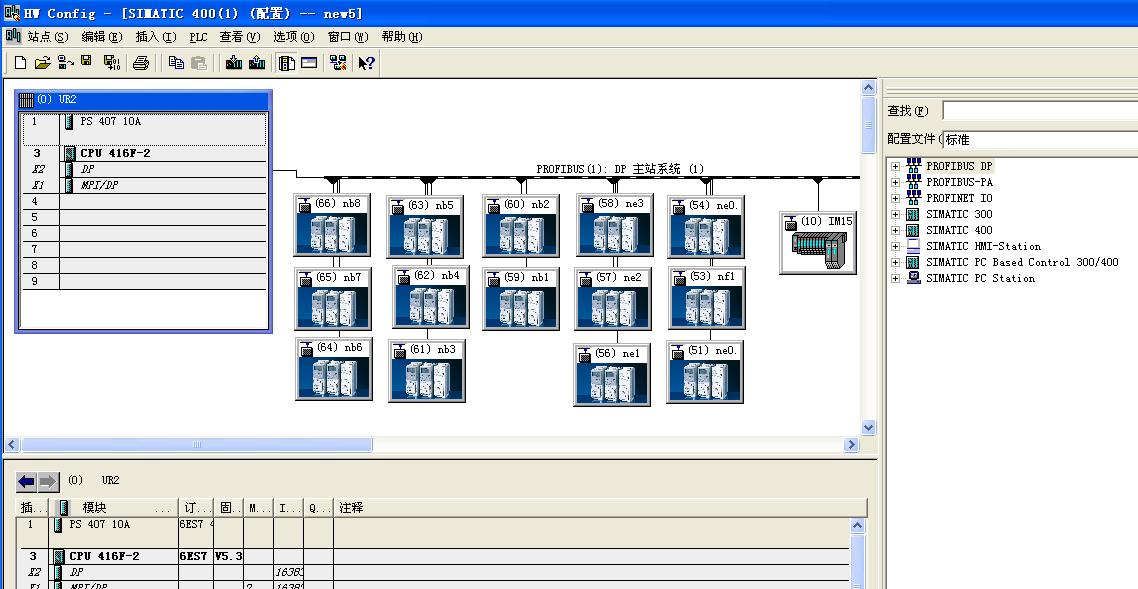Click station window vertical scrollbar down arrow

869,427
